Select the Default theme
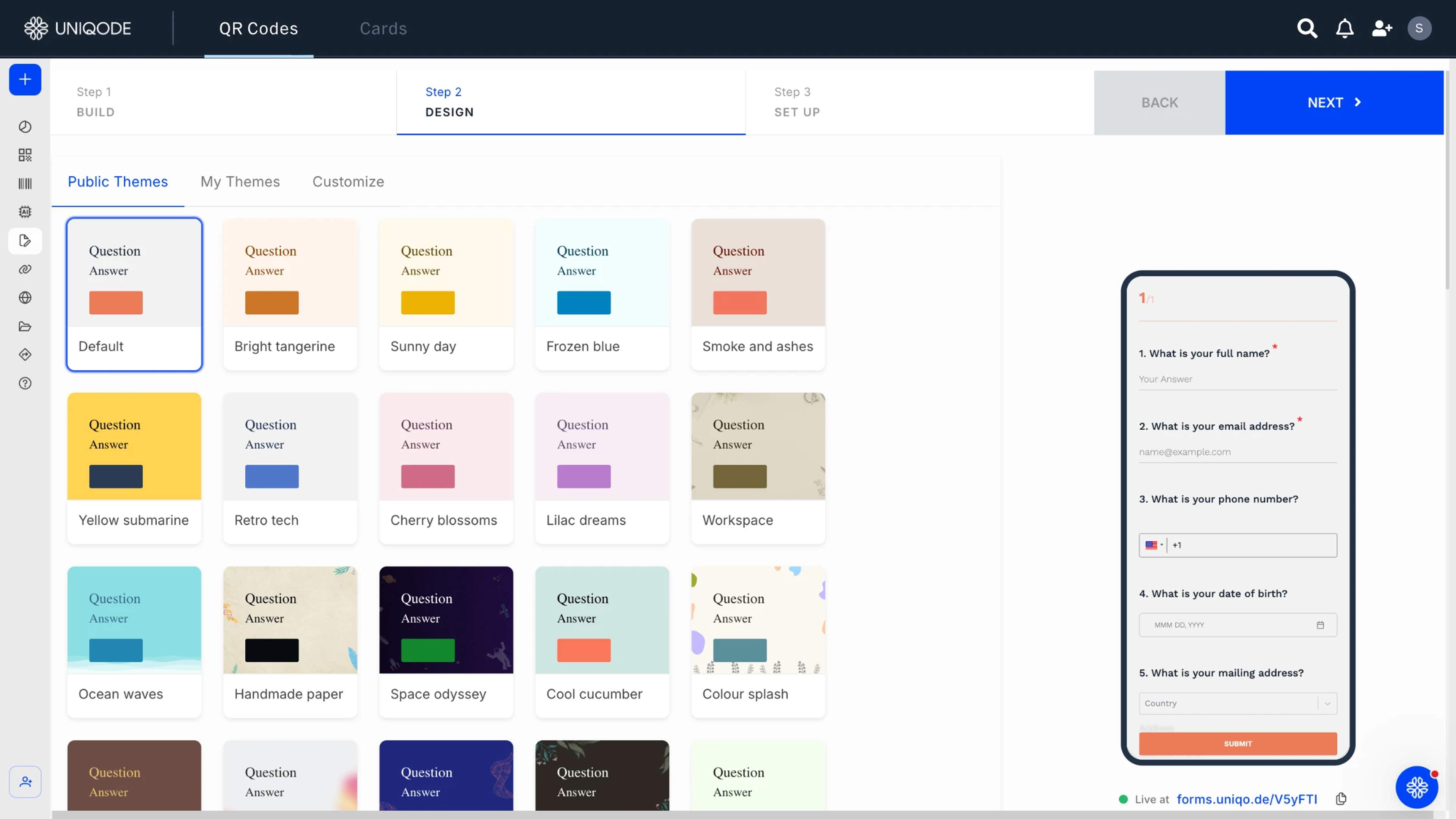The width and height of the screenshot is (1456, 819). click(x=134, y=295)
